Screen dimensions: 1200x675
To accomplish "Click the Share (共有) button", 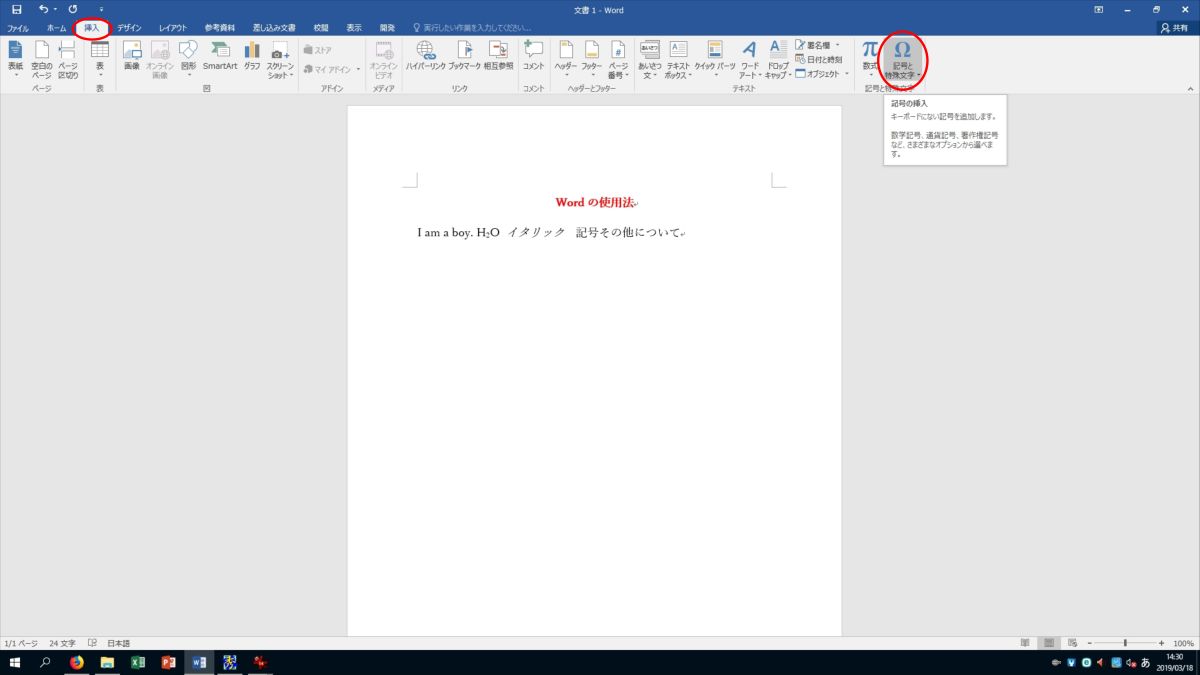I will (1177, 28).
